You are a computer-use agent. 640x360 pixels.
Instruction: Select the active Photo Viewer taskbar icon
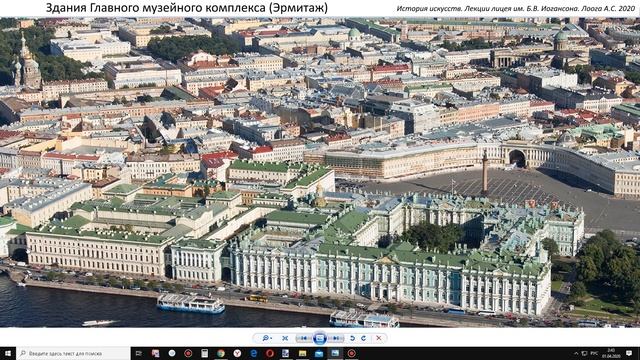[x=335, y=353]
